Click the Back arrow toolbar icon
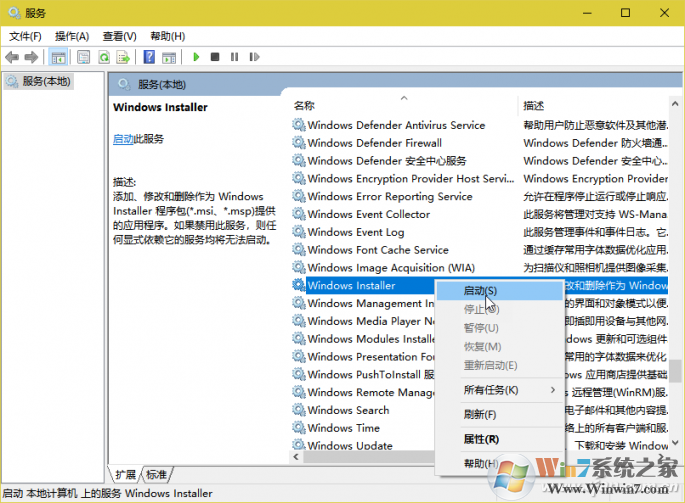The height and width of the screenshot is (503, 685). click(x=12, y=57)
